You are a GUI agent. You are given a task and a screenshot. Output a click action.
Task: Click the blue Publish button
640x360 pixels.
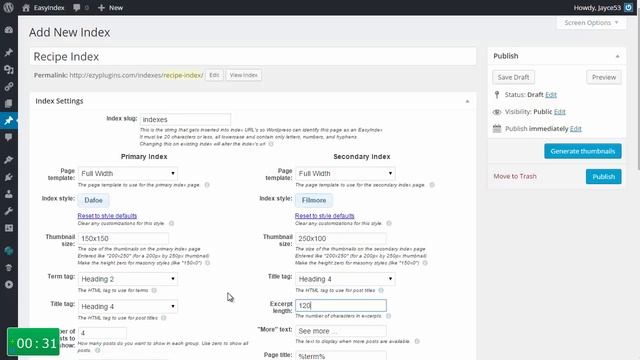[603, 176]
